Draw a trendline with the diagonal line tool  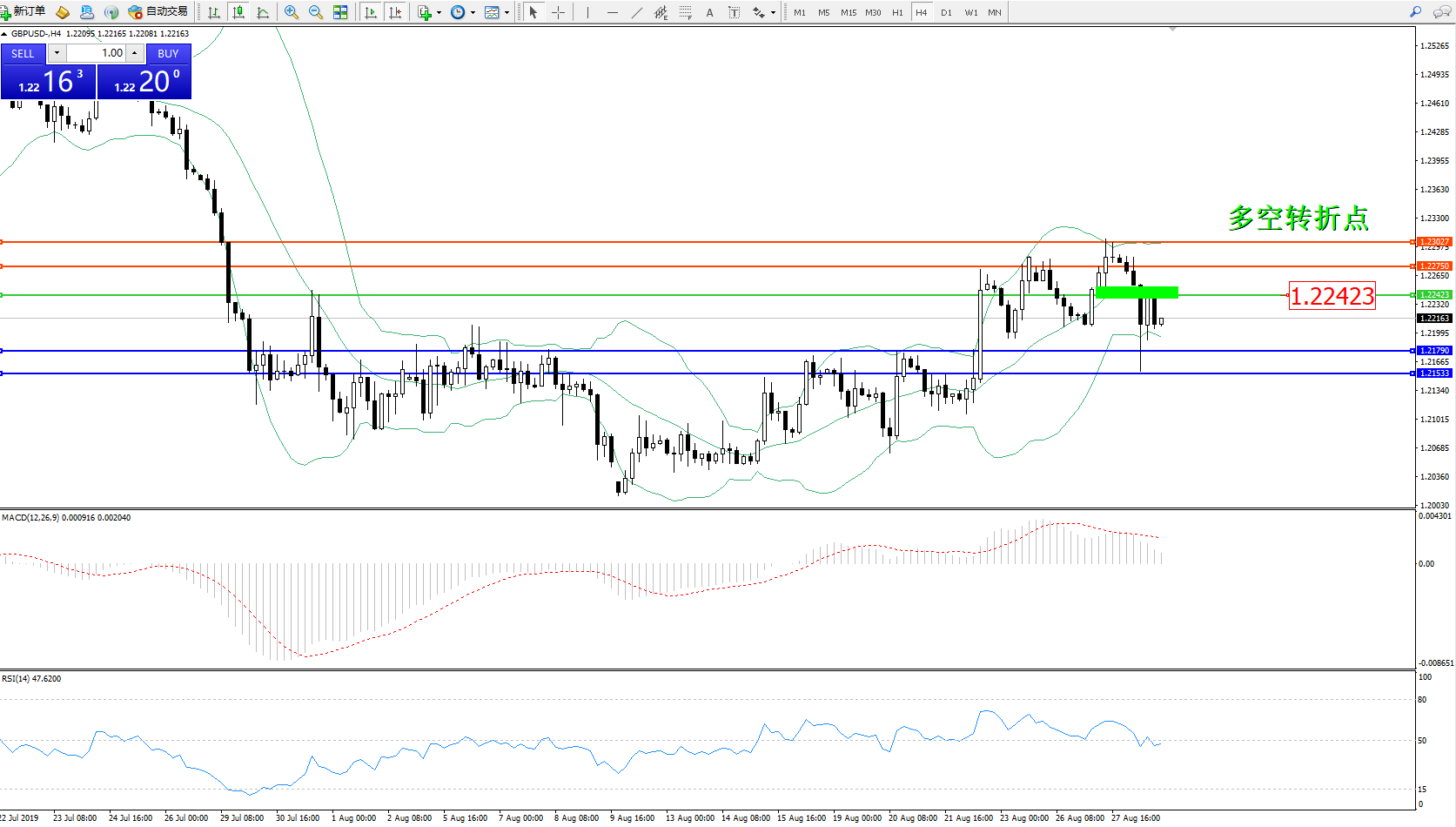(637, 12)
